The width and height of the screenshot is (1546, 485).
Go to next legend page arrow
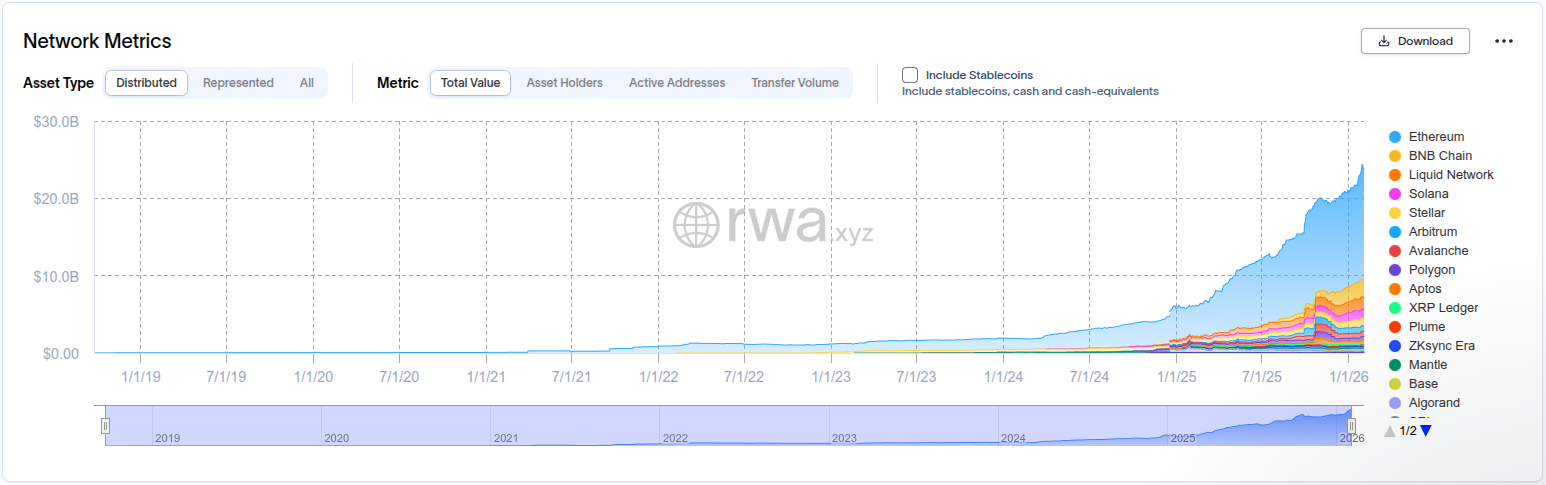click(1426, 431)
